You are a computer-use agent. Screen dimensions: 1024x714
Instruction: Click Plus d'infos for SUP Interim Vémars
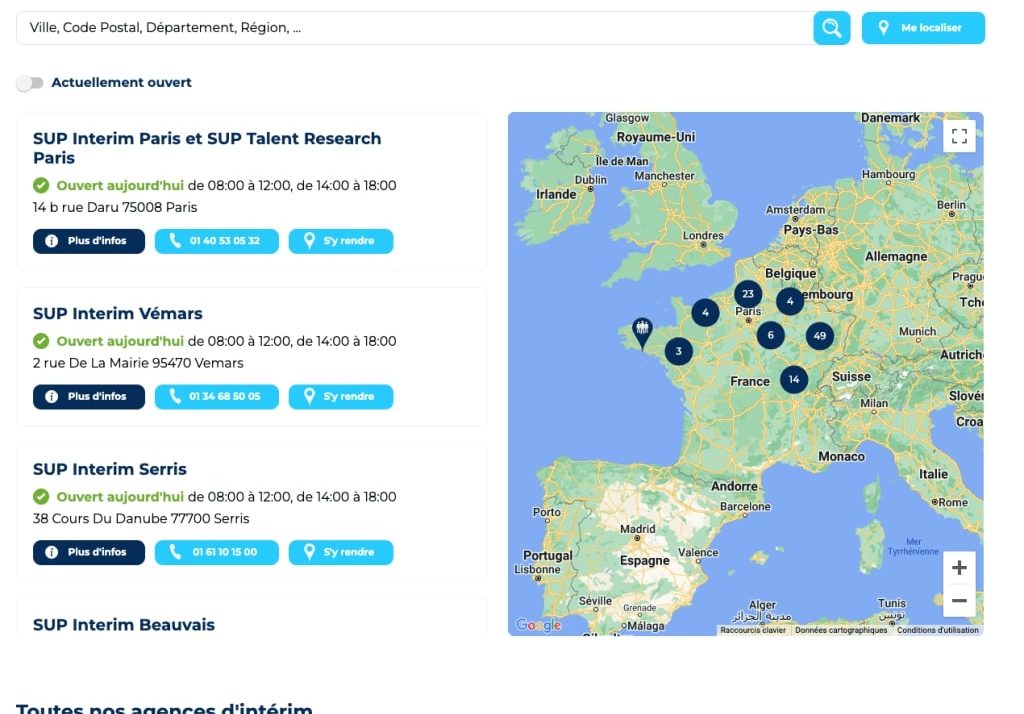tap(89, 397)
